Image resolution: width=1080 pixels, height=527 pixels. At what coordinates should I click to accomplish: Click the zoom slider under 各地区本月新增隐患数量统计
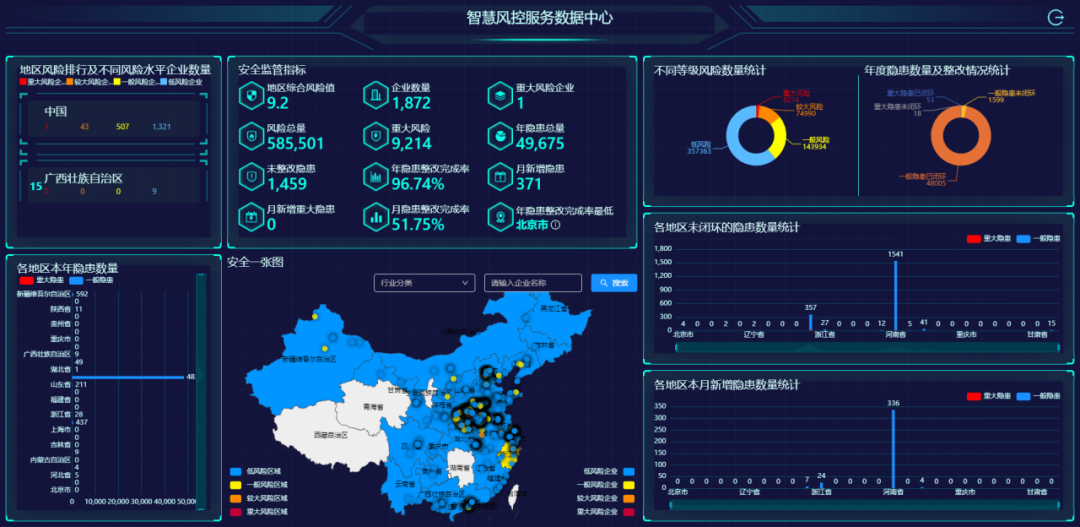click(863, 506)
